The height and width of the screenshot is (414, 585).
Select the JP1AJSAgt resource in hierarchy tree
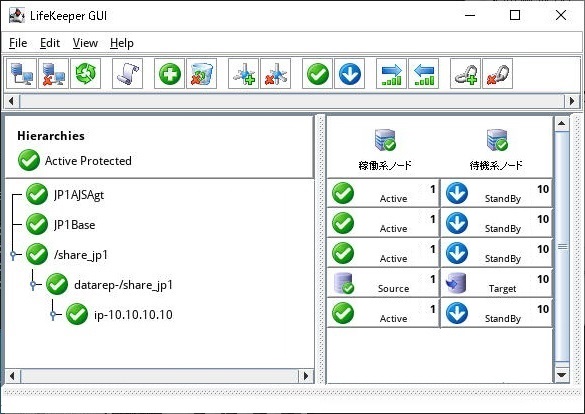[x=79, y=195]
